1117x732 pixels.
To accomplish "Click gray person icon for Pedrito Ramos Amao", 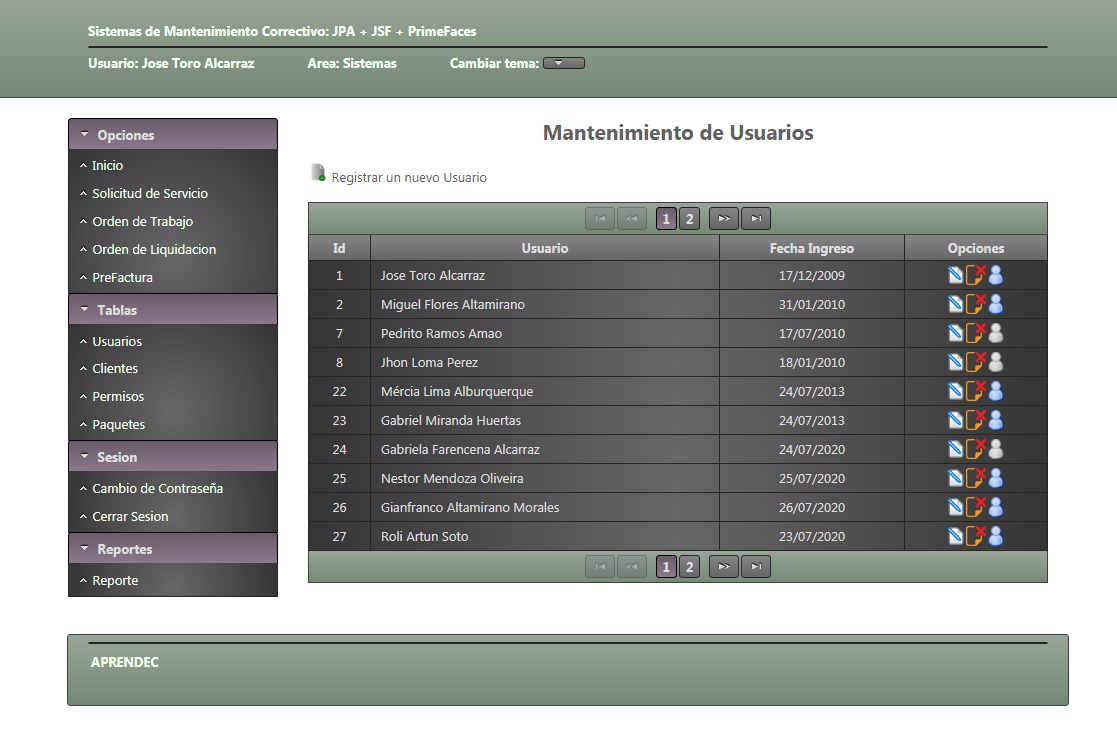I will pos(996,333).
